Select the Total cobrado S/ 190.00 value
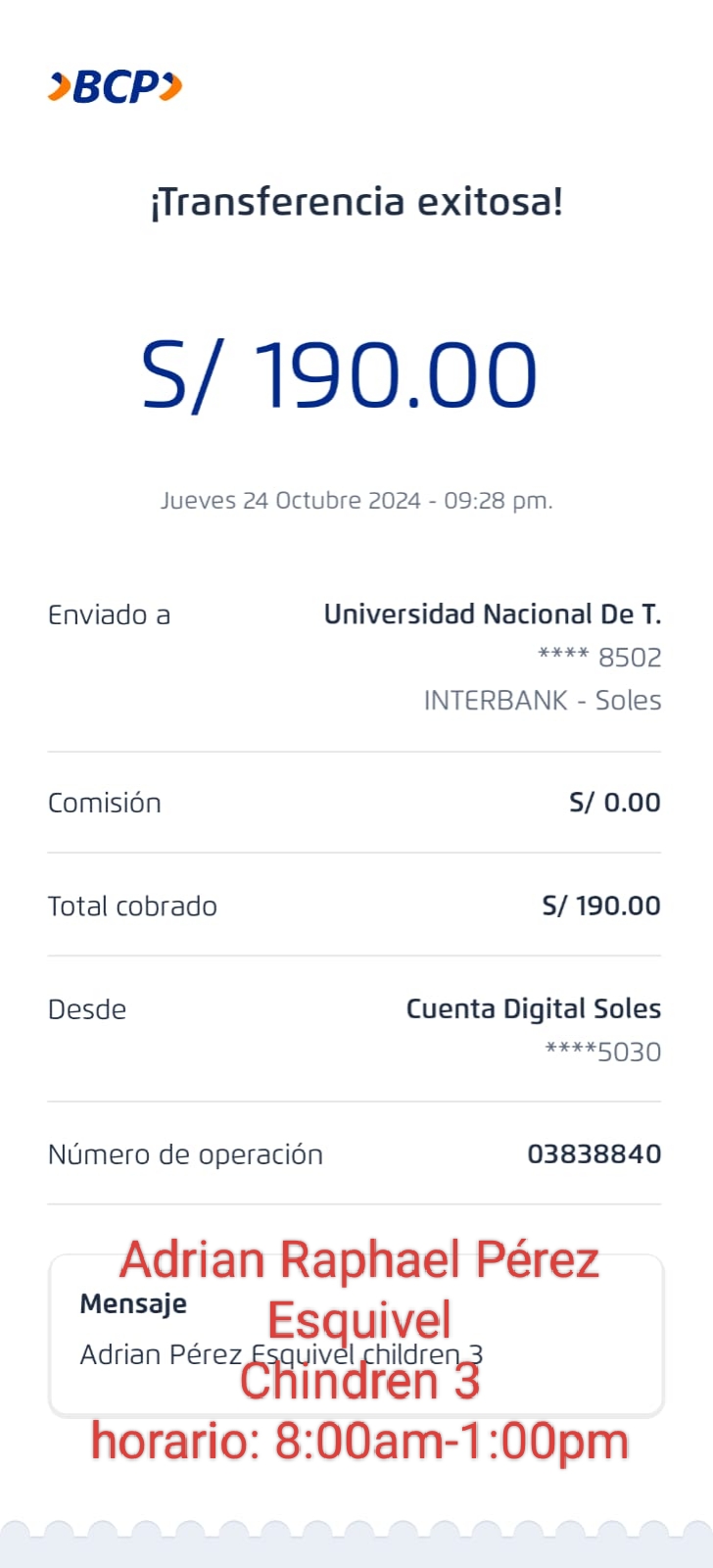Image resolution: width=713 pixels, height=1568 pixels. point(600,906)
